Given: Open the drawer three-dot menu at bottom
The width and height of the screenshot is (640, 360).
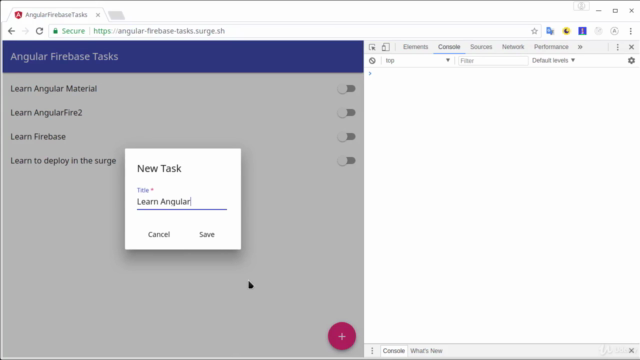Looking at the screenshot, I should tap(372, 351).
